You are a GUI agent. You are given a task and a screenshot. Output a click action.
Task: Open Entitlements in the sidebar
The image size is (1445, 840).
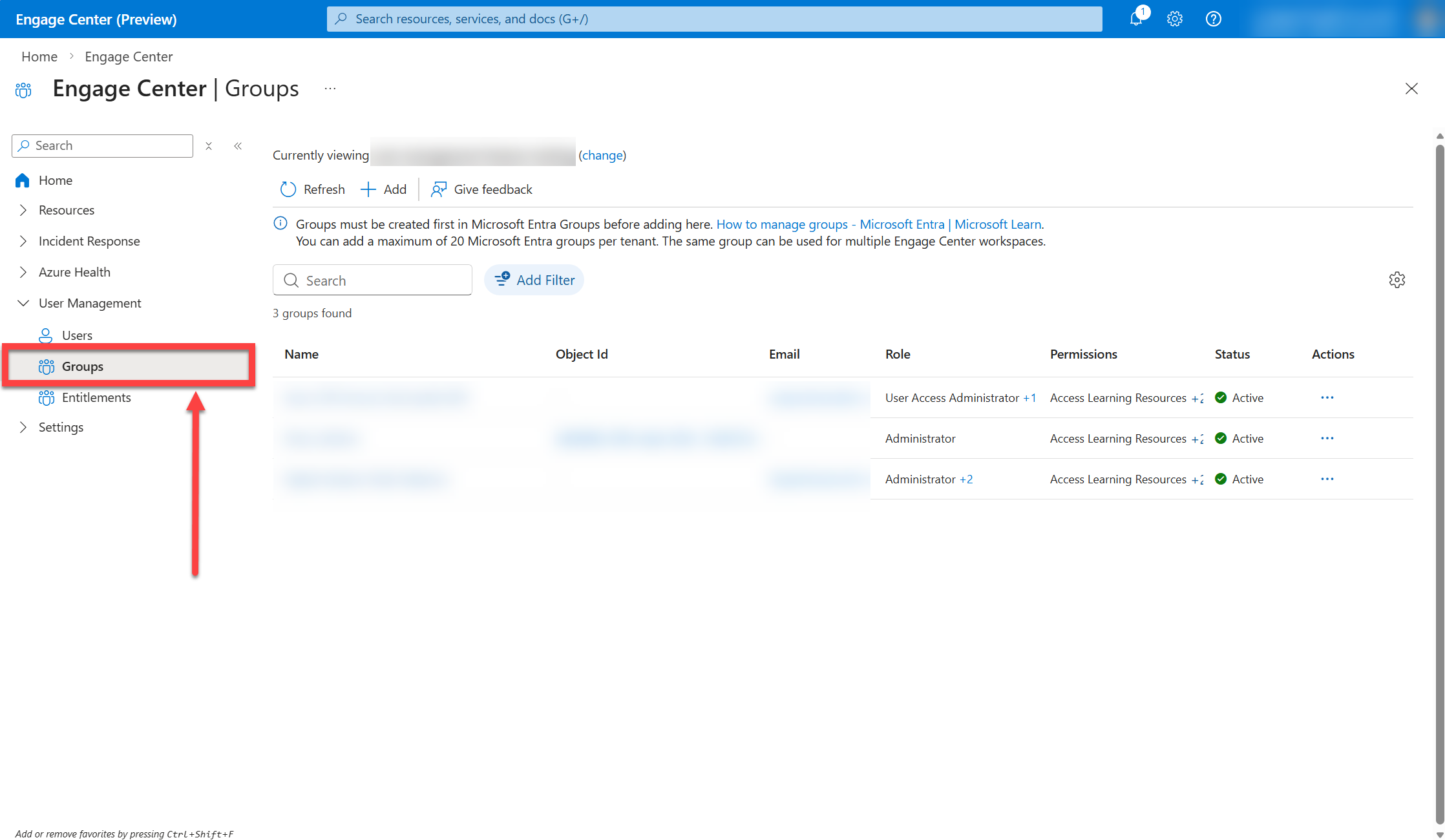click(x=96, y=397)
